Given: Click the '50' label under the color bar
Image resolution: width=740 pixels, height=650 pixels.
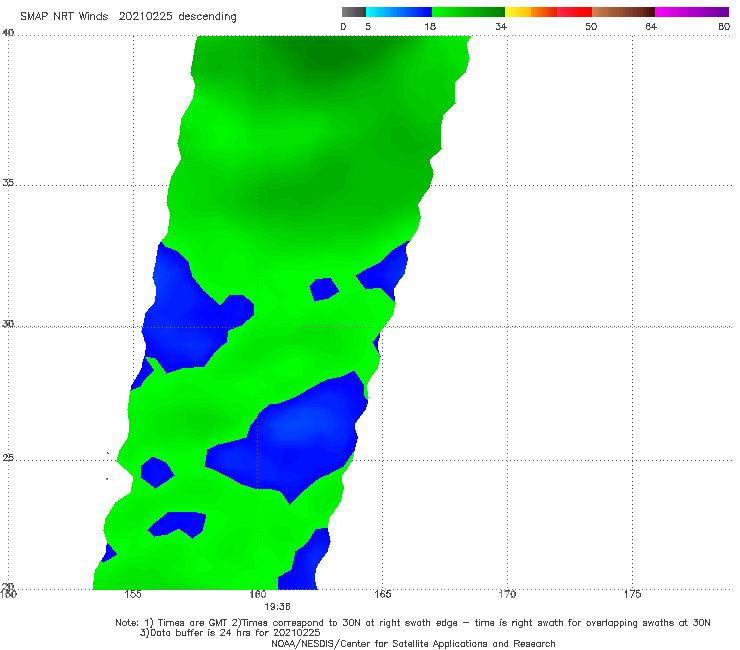Looking at the screenshot, I should point(591,26).
